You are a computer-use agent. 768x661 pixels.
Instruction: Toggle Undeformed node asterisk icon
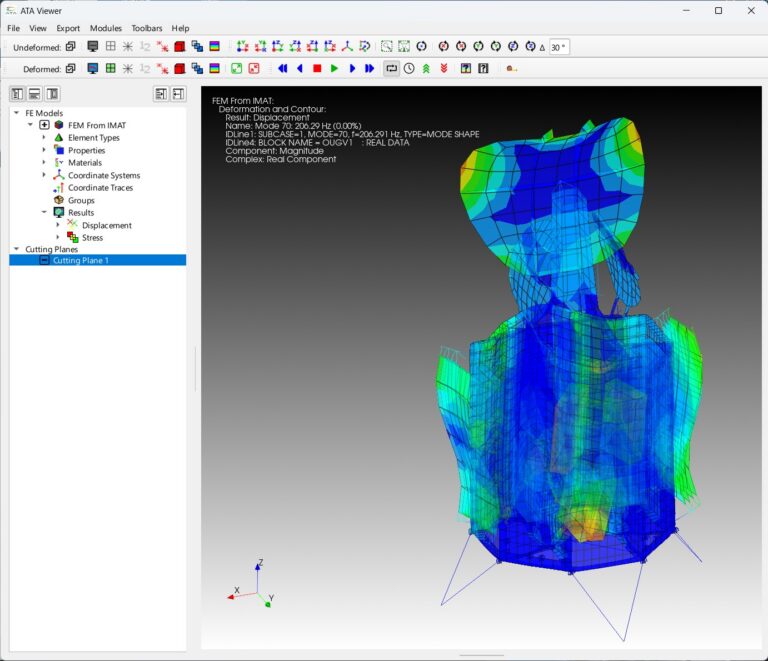pos(128,47)
